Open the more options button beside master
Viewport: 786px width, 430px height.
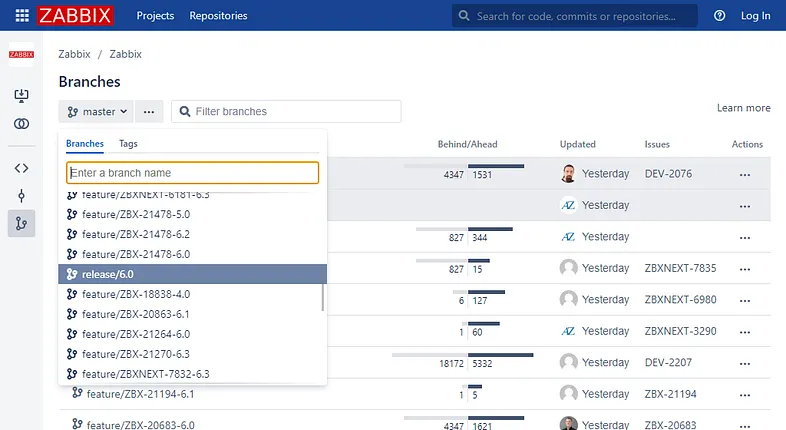[149, 111]
